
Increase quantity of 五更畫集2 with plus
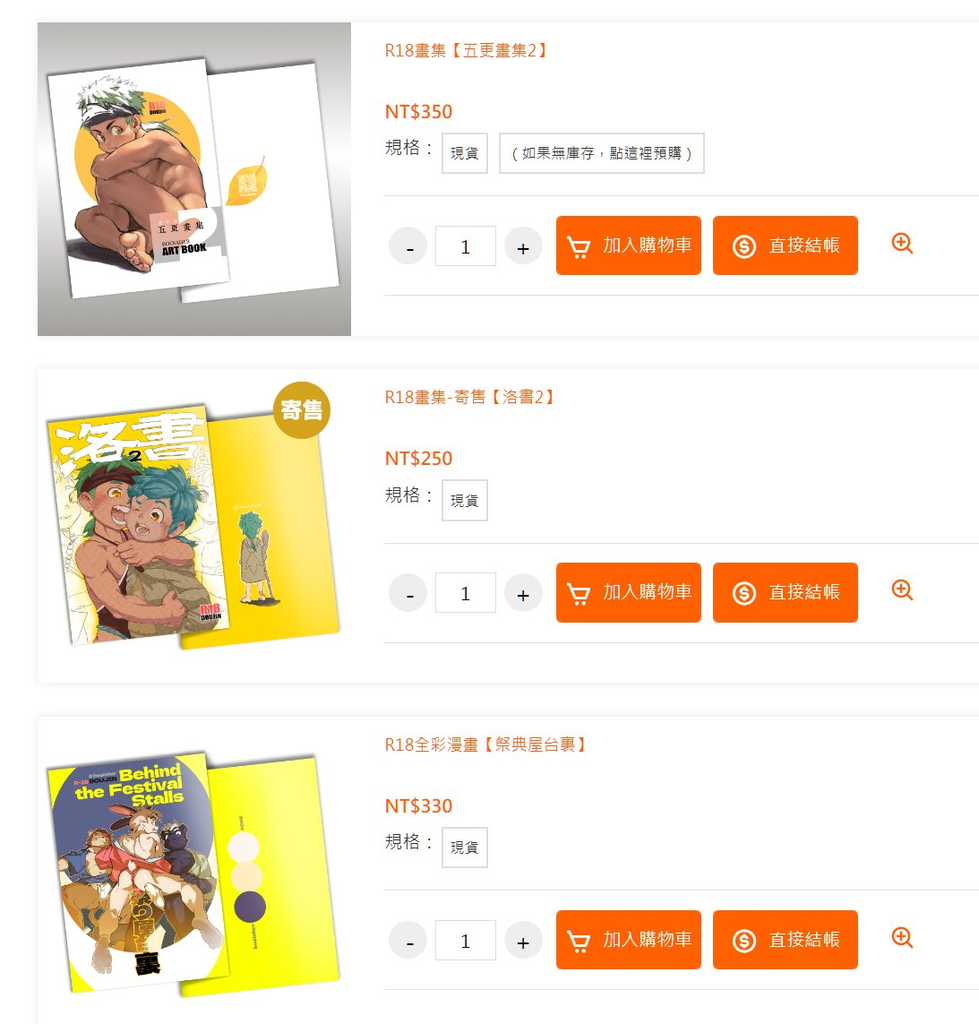(523, 246)
